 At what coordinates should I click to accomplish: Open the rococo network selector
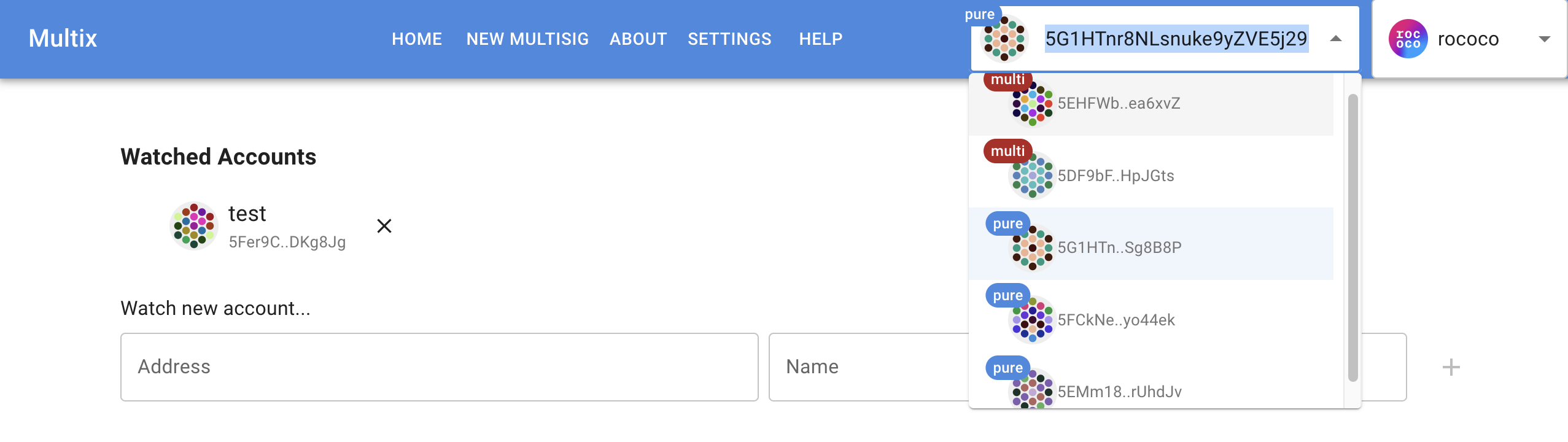click(1546, 39)
